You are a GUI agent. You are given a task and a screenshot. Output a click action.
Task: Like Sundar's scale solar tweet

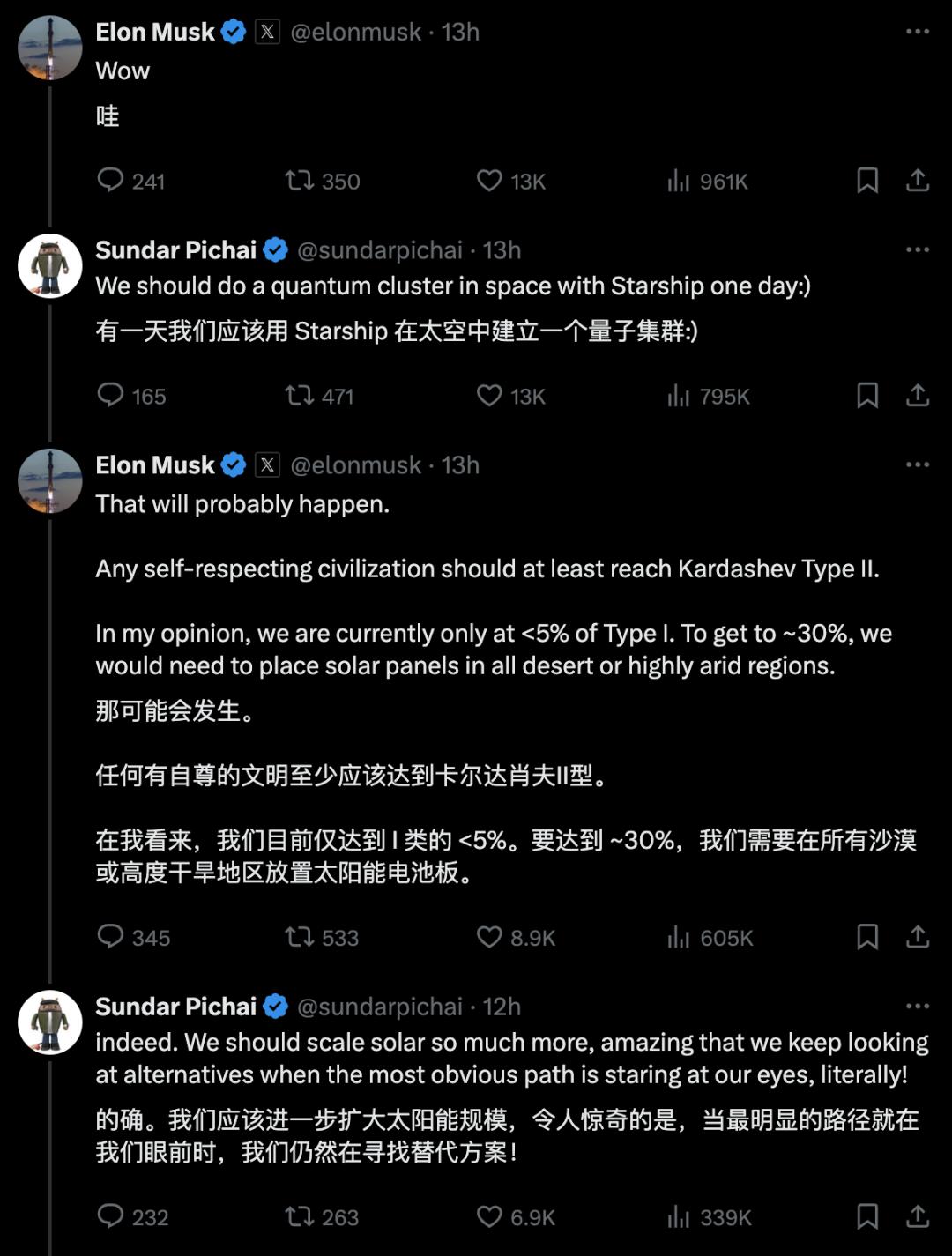[x=489, y=1217]
